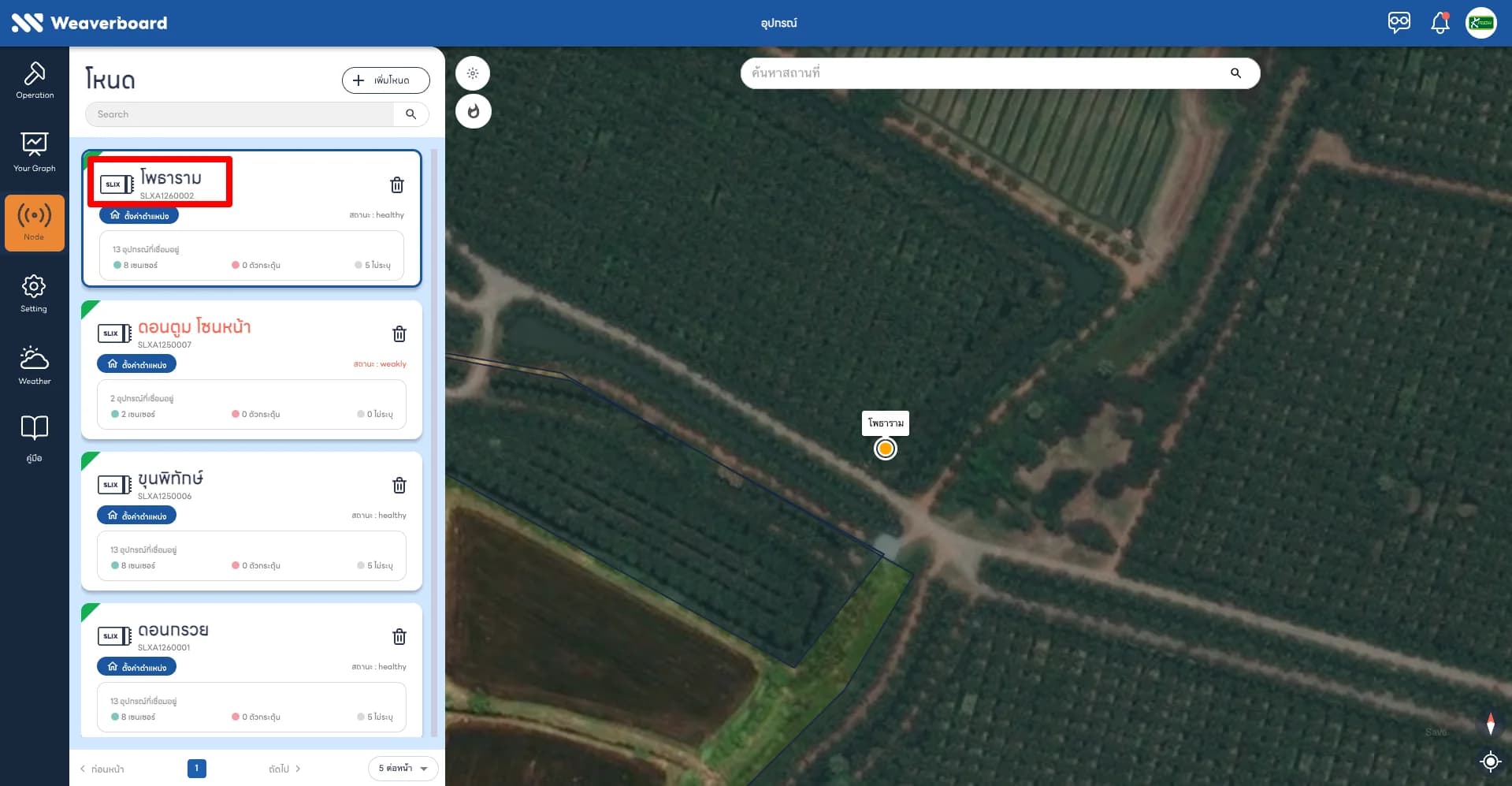Set location for ดอนกรวย node

click(x=137, y=667)
